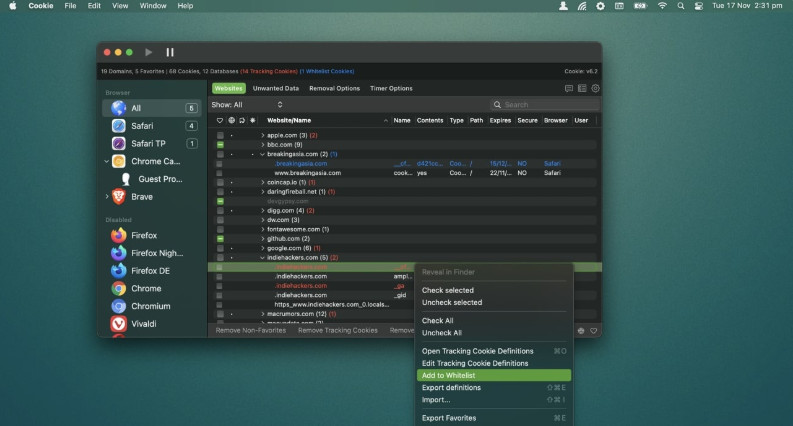Open the feedback speech bubble icon

tap(568, 89)
